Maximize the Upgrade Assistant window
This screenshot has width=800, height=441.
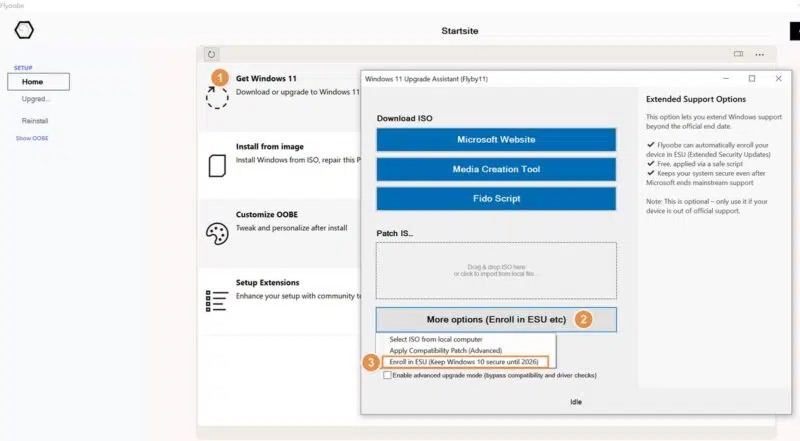pos(752,79)
